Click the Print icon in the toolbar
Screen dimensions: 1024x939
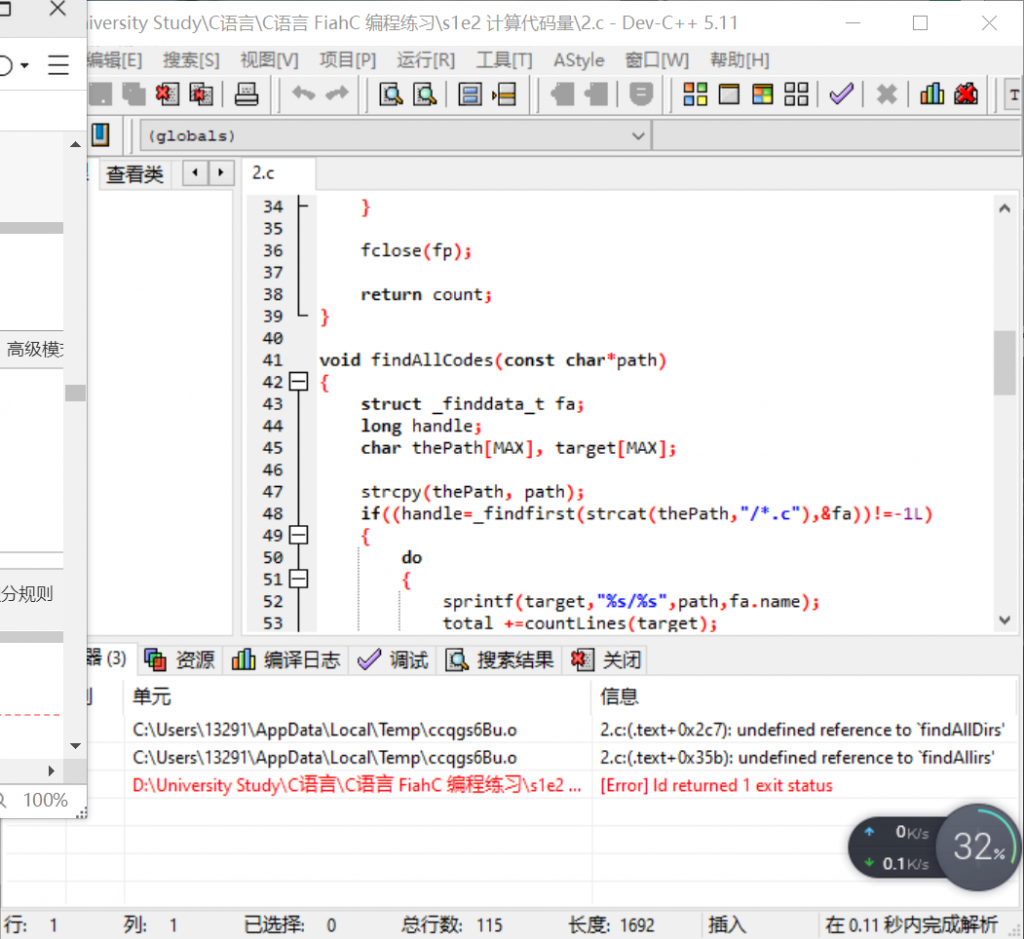tap(246, 95)
